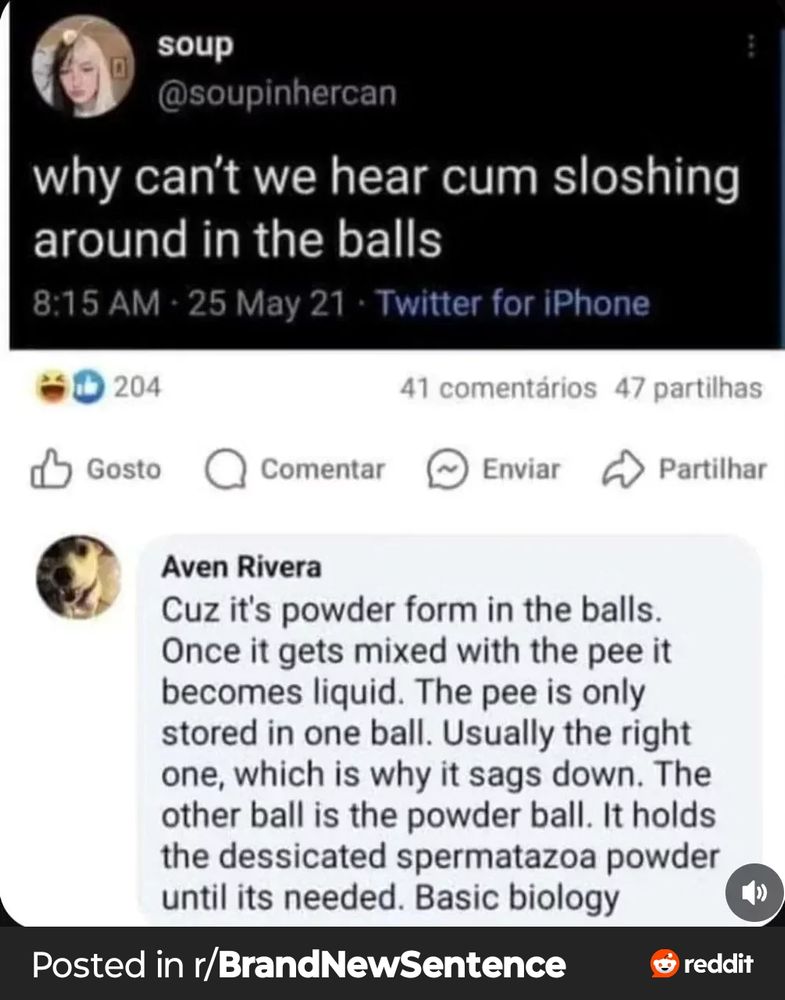The height and width of the screenshot is (1000, 785).
Task: Open the 47 partilhas link
Action: [688, 388]
